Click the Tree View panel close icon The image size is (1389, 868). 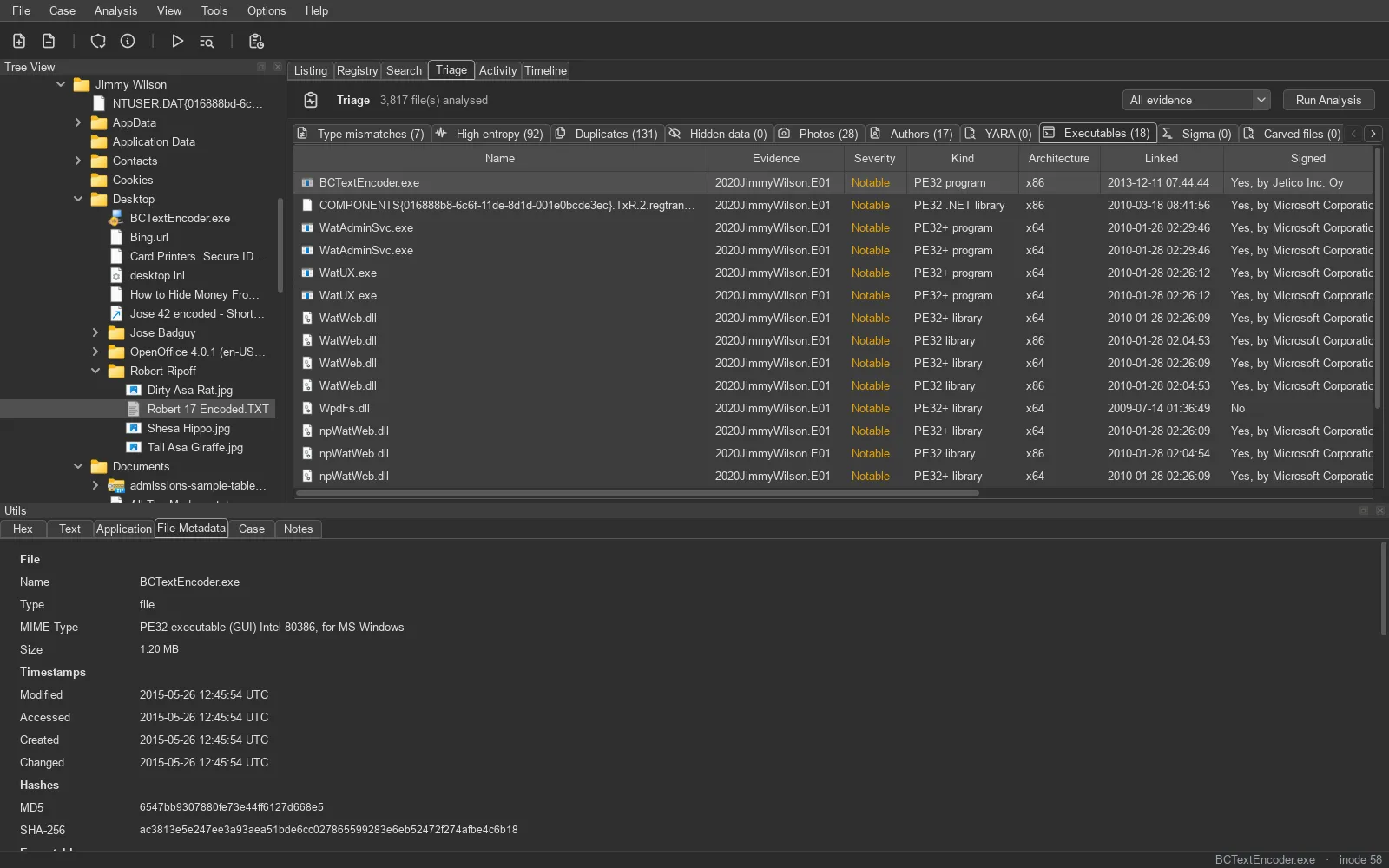pyautogui.click(x=278, y=67)
